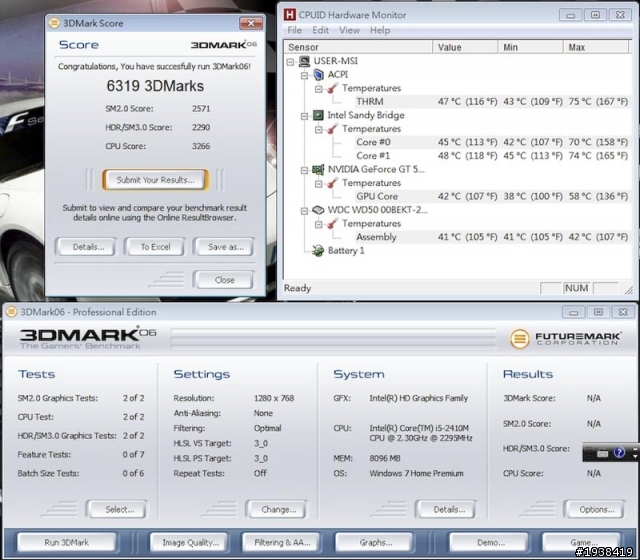The width and height of the screenshot is (640, 560).
Task: Click the Min column header
Action: coord(531,47)
